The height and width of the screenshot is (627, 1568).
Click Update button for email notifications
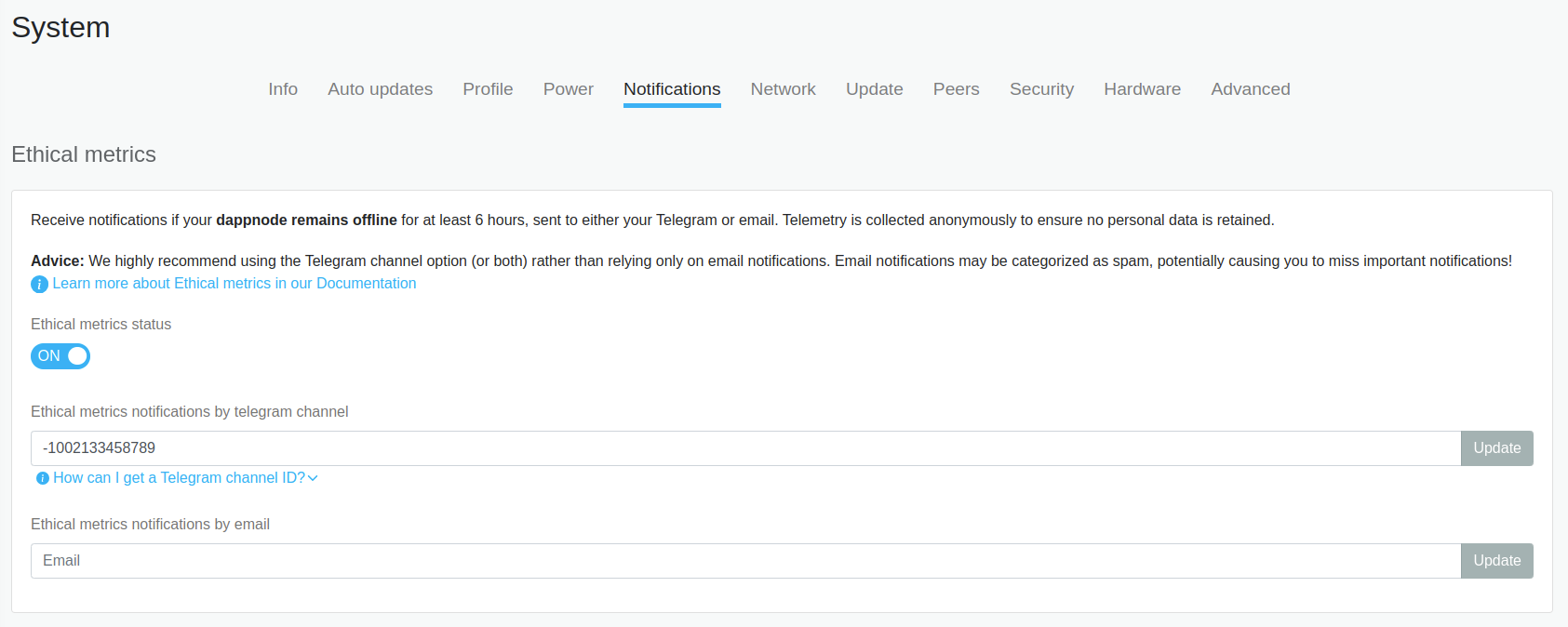click(x=1496, y=561)
